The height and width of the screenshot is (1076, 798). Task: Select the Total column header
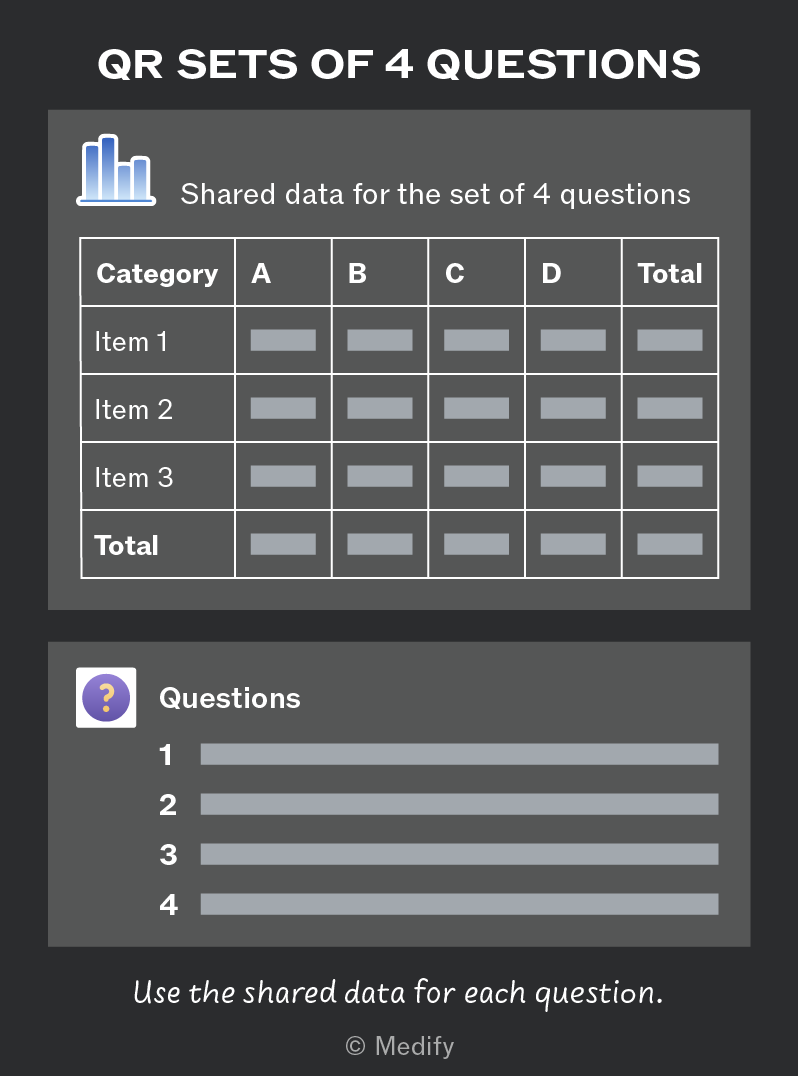pos(670,273)
